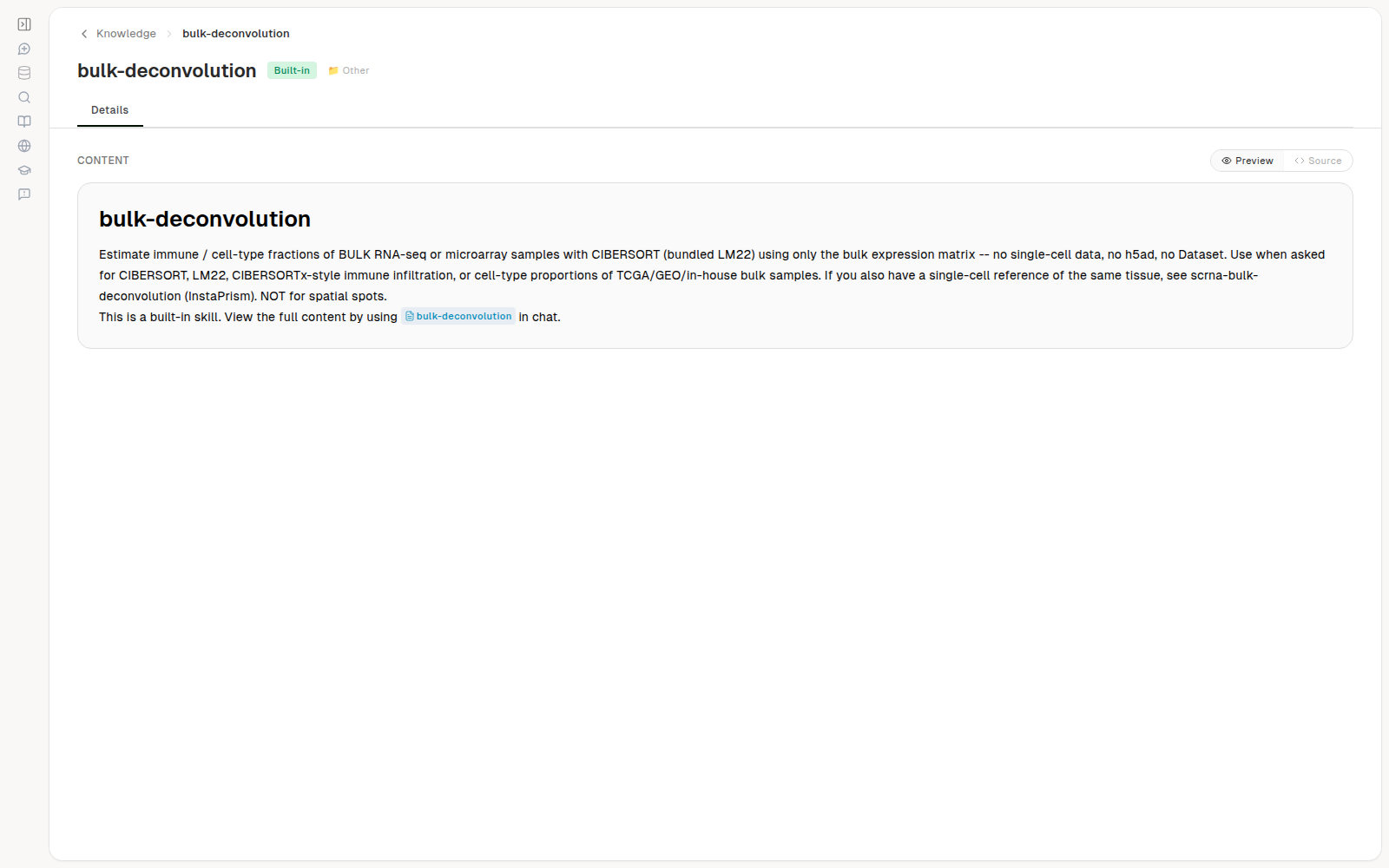Open the knowledge book icon
Viewport: 1389px width, 868px height.
point(24,122)
